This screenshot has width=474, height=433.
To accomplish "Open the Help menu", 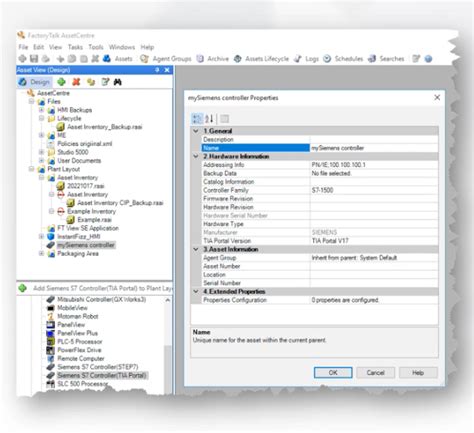I will [x=147, y=47].
